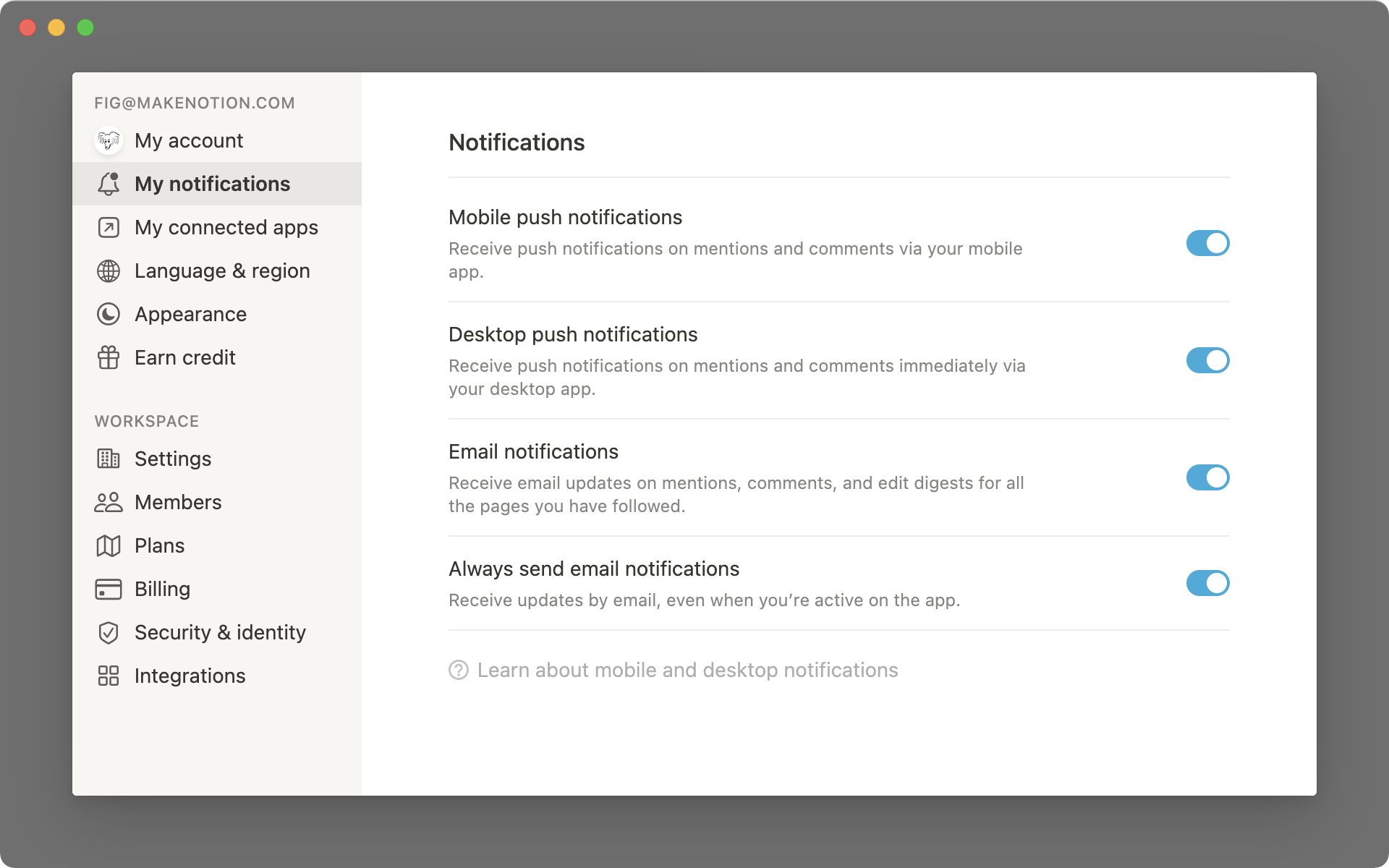This screenshot has width=1389, height=868.
Task: Click the credit card icon for Billing
Action: click(x=109, y=589)
